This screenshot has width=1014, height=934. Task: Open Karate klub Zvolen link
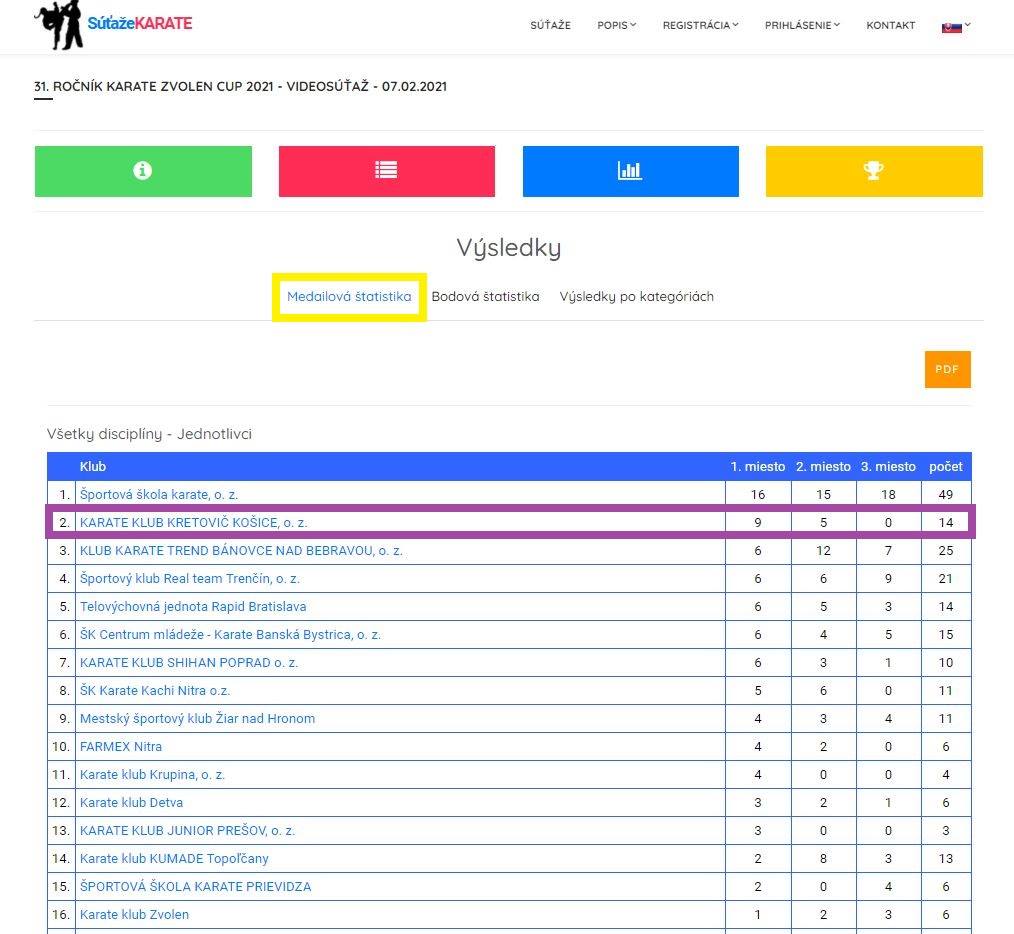point(135,914)
